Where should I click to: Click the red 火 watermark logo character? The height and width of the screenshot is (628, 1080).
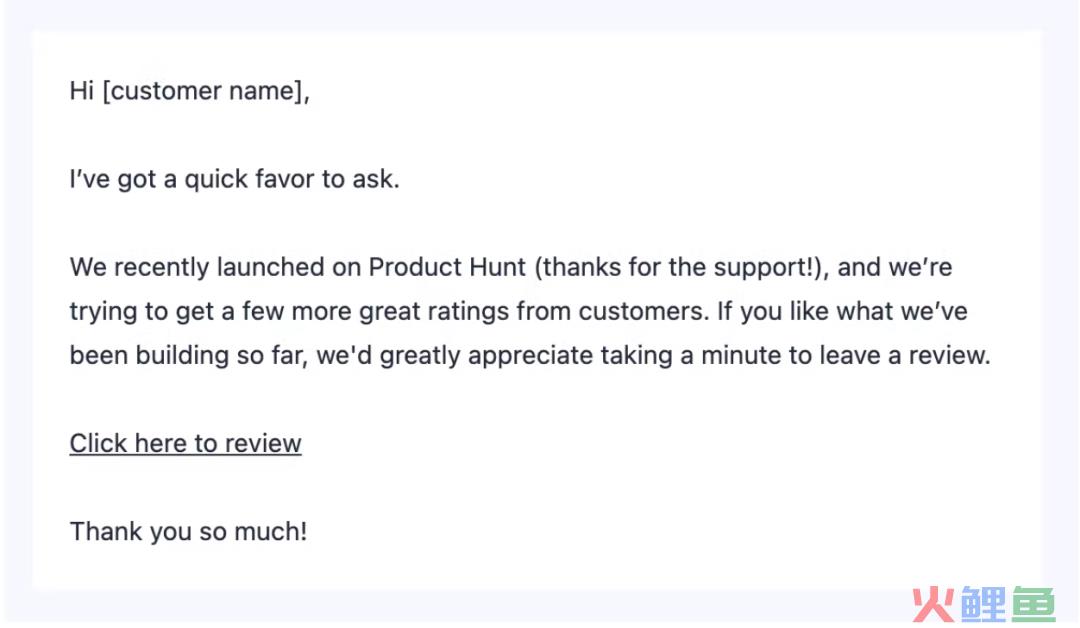933,605
